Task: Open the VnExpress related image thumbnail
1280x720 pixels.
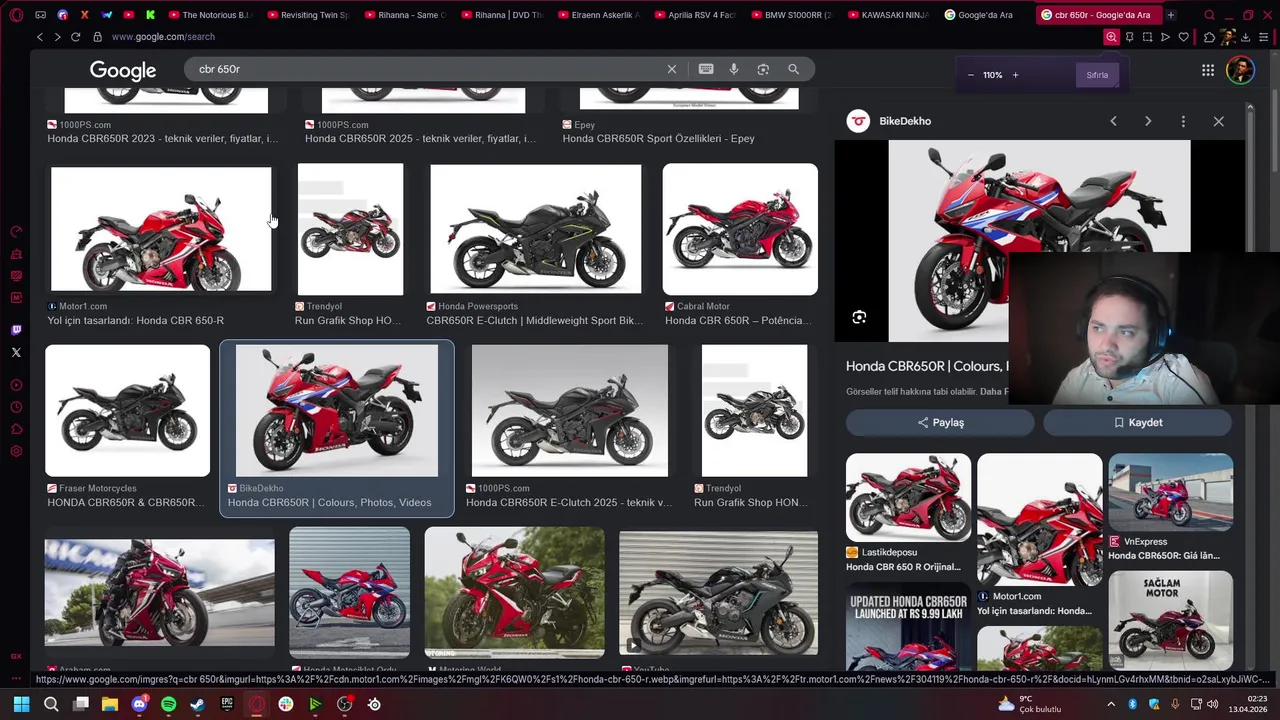Action: [x=1170, y=492]
